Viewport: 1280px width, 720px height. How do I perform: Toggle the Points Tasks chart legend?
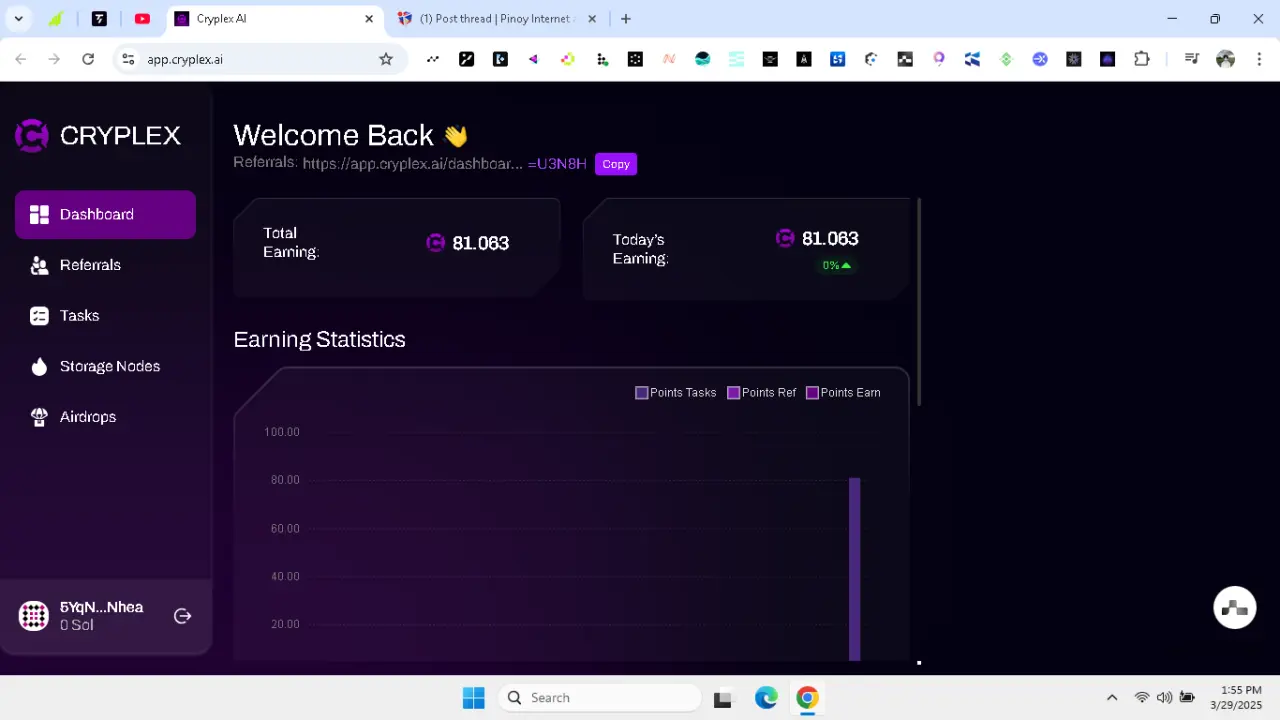tap(676, 393)
